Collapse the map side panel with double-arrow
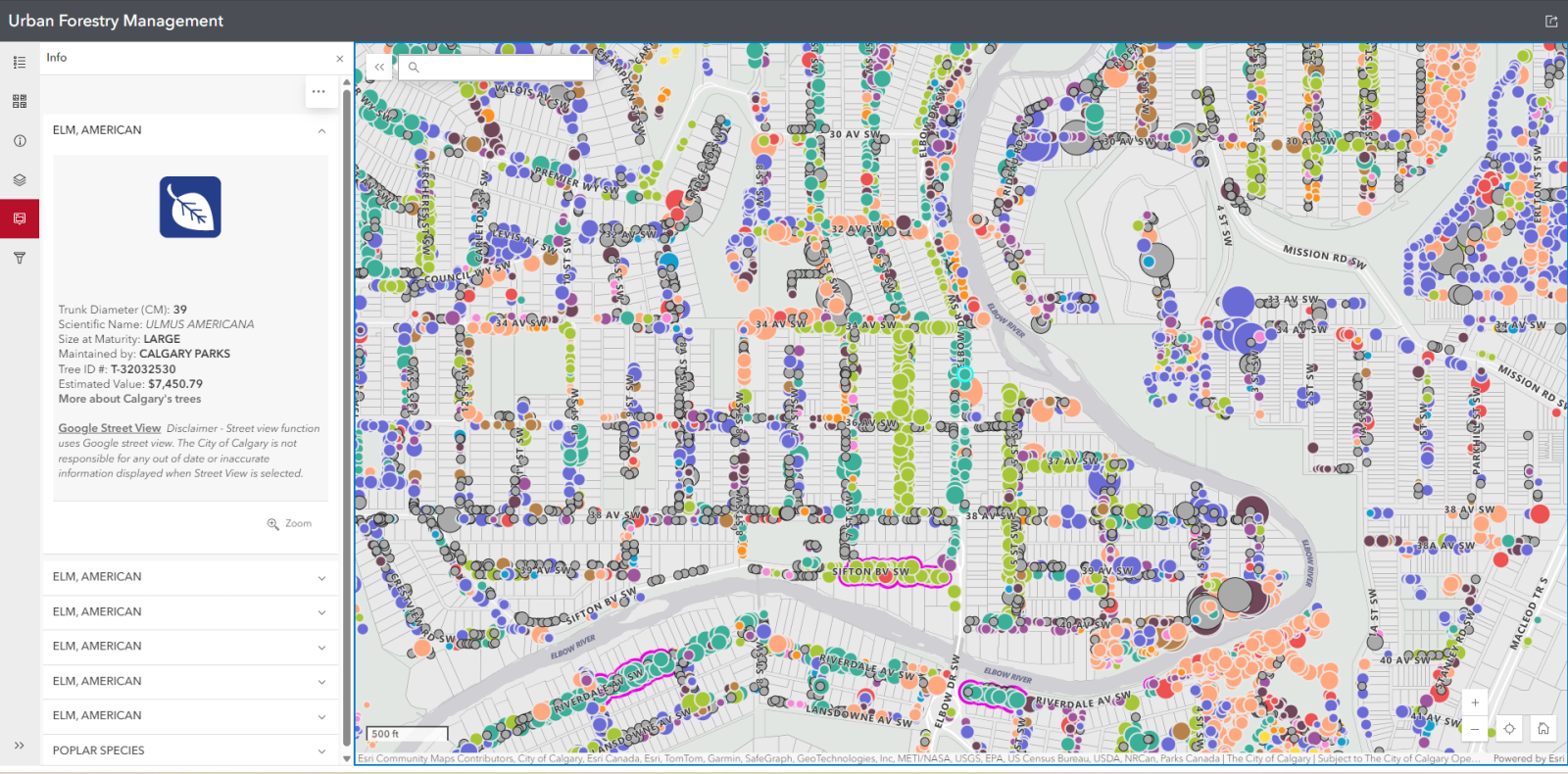 379,68
